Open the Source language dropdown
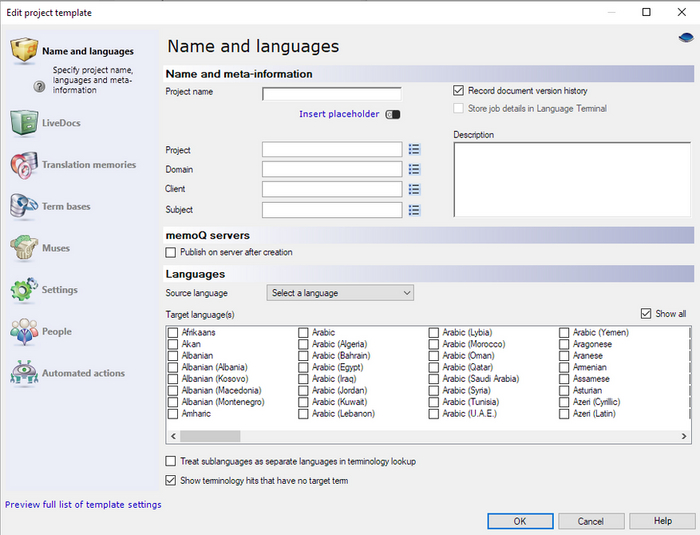 click(340, 293)
